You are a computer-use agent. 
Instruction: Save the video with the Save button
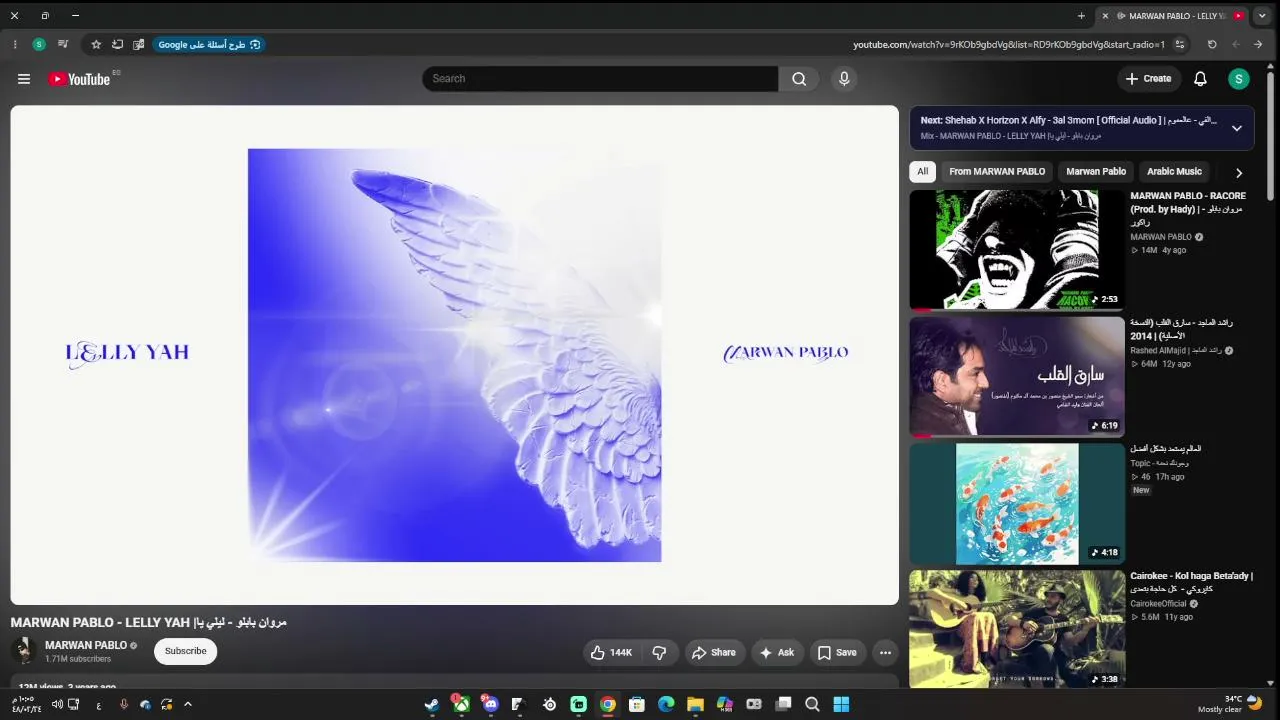(837, 653)
